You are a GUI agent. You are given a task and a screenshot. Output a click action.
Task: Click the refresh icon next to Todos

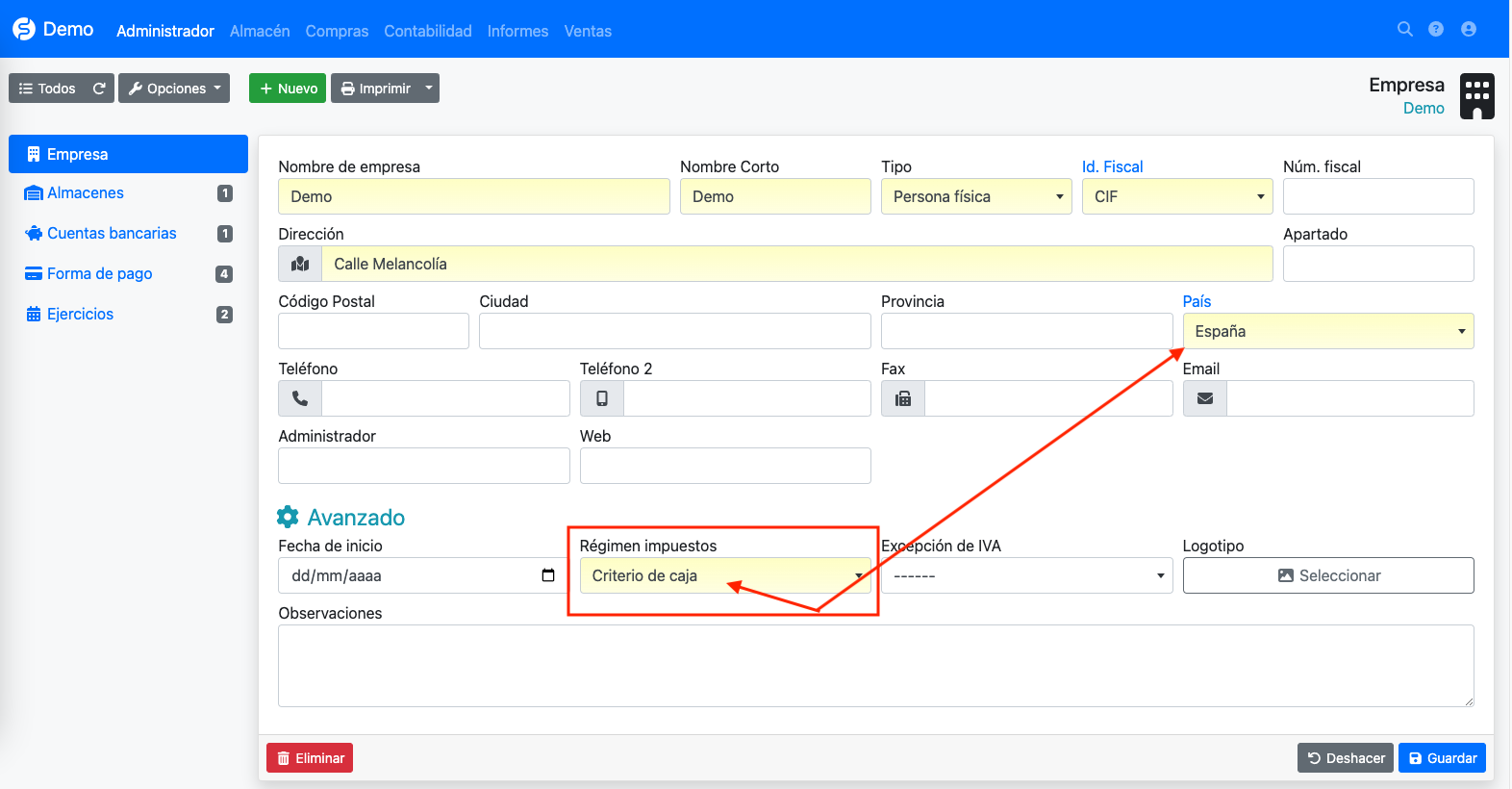99,89
